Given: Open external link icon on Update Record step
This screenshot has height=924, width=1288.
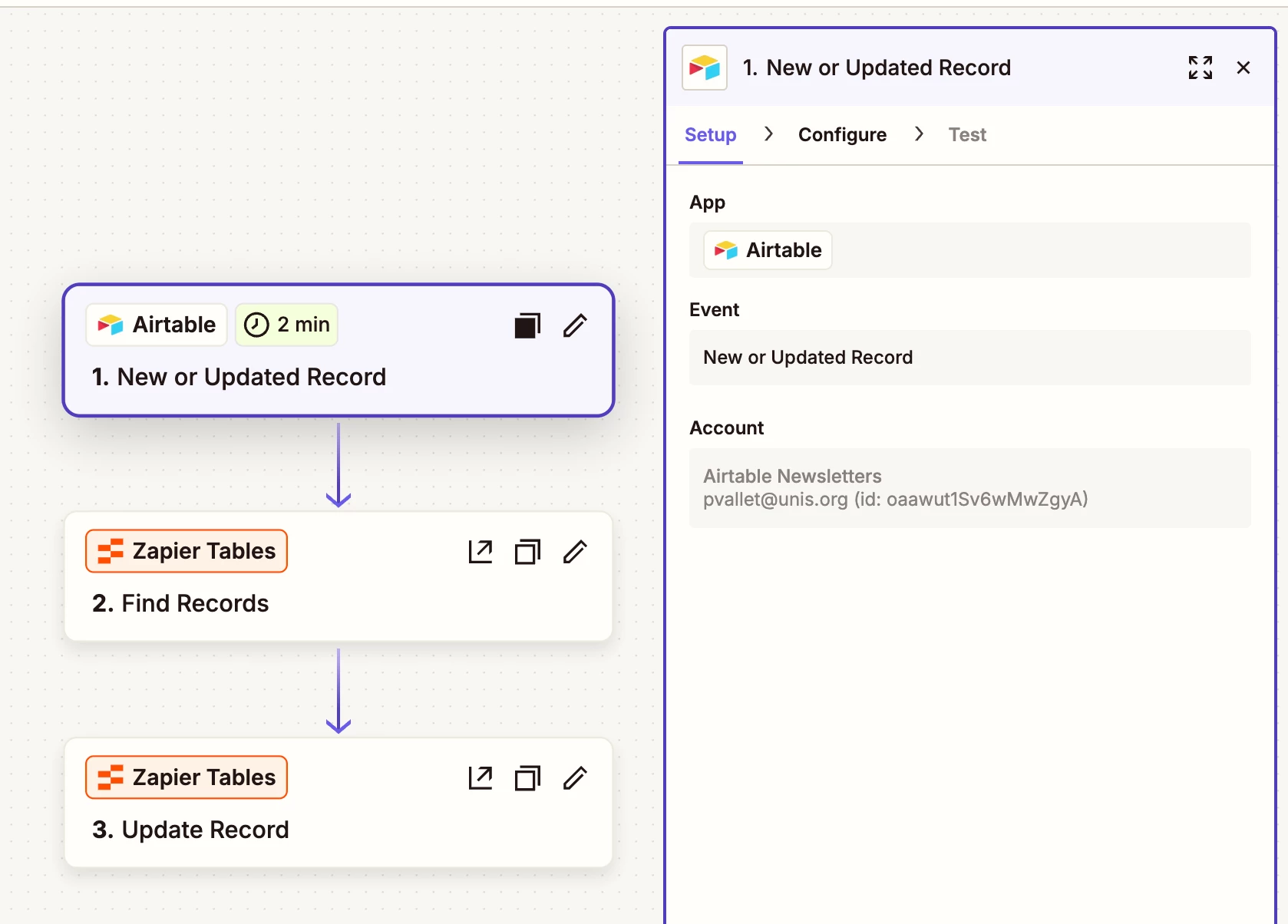Looking at the screenshot, I should click(x=481, y=778).
